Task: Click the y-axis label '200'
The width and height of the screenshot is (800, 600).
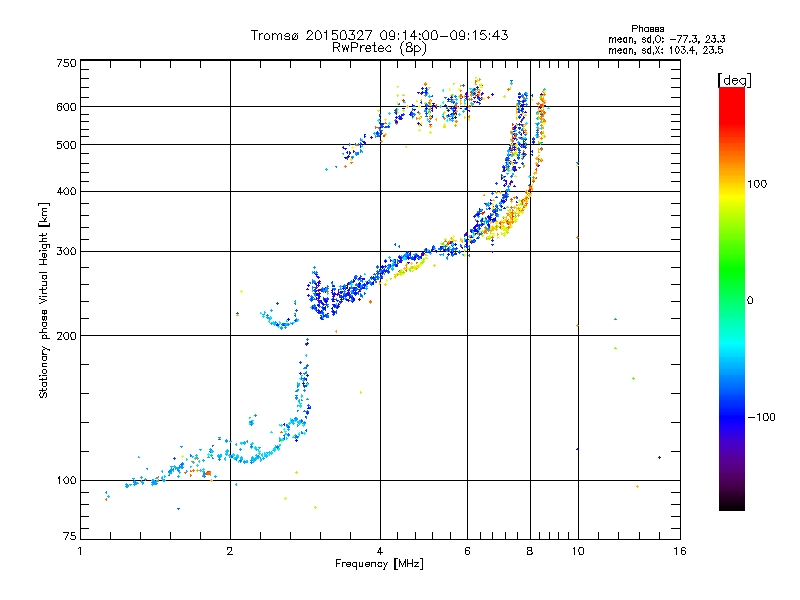Action: [66, 336]
